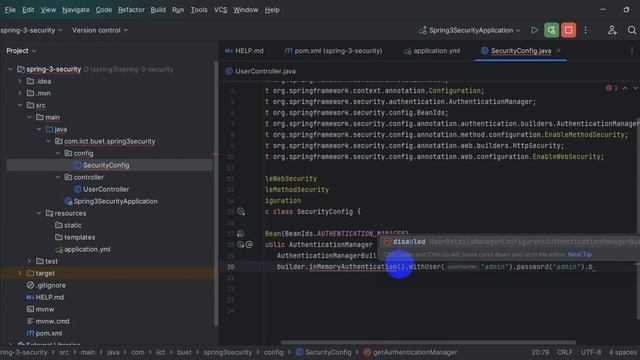This screenshot has width=640, height=360.
Task: Switch to the pom.xml (spring-3-security) tab
Action: coord(333,51)
